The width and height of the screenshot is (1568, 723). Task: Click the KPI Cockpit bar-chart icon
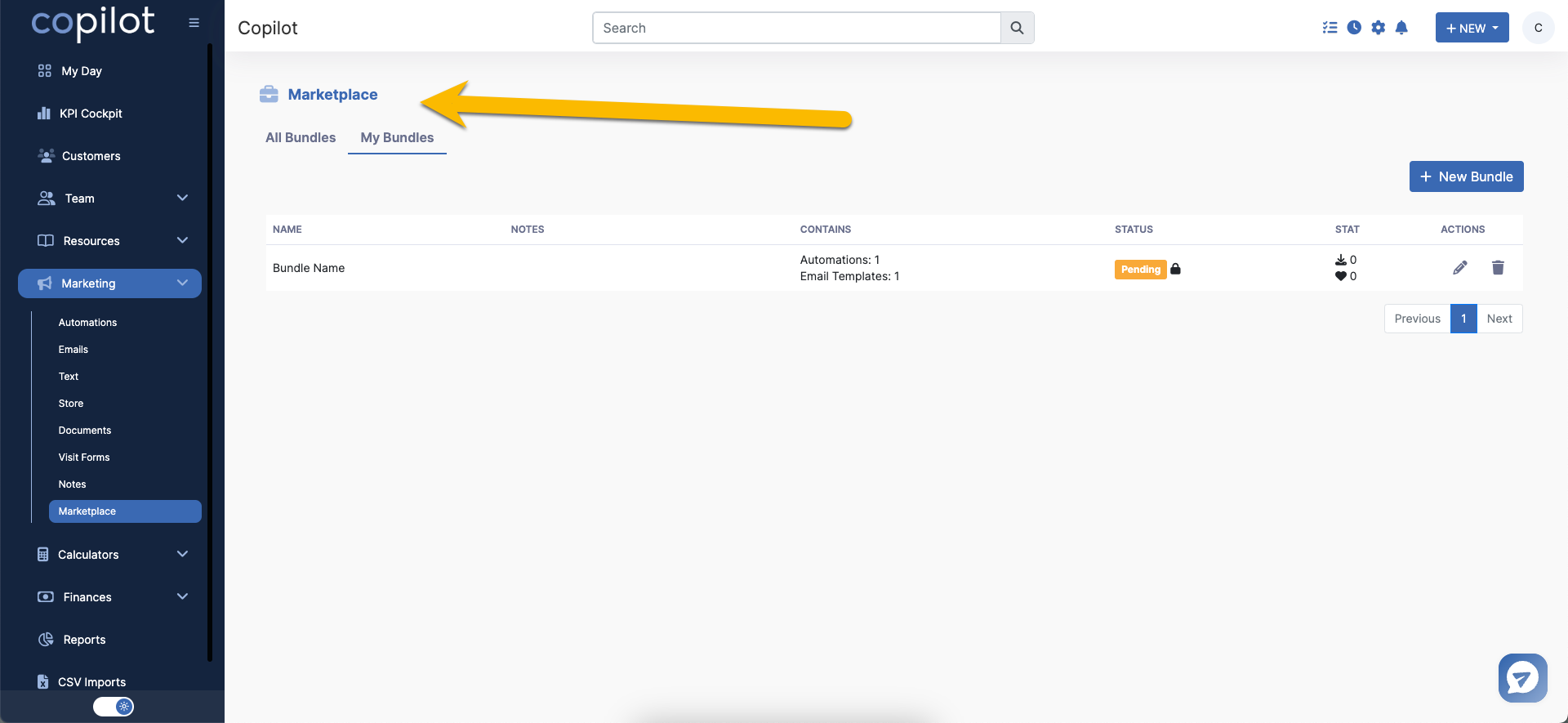click(44, 114)
